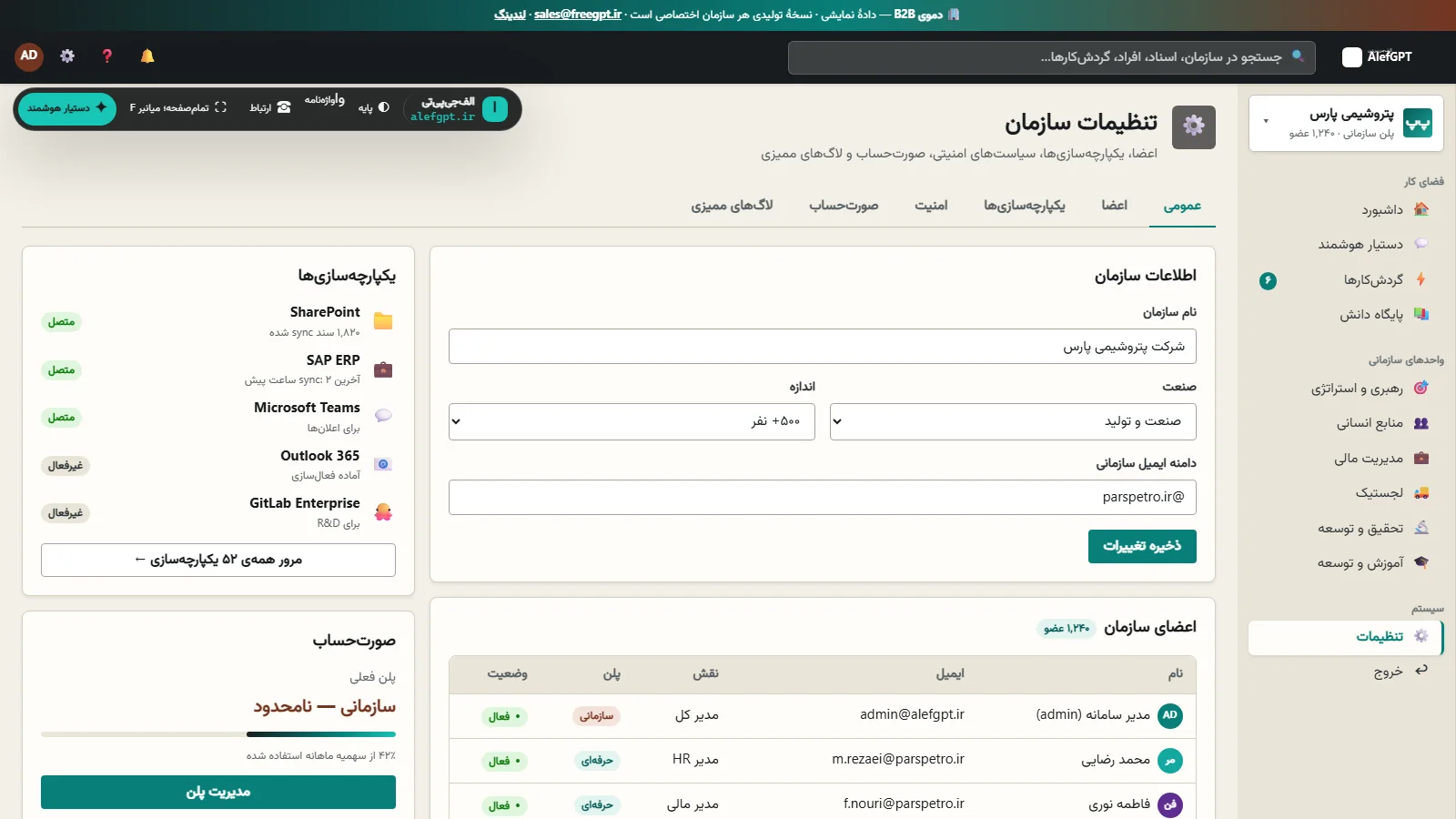Click the سازمانی plan badge of admin row
This screenshot has height=819, width=1456.
click(596, 716)
